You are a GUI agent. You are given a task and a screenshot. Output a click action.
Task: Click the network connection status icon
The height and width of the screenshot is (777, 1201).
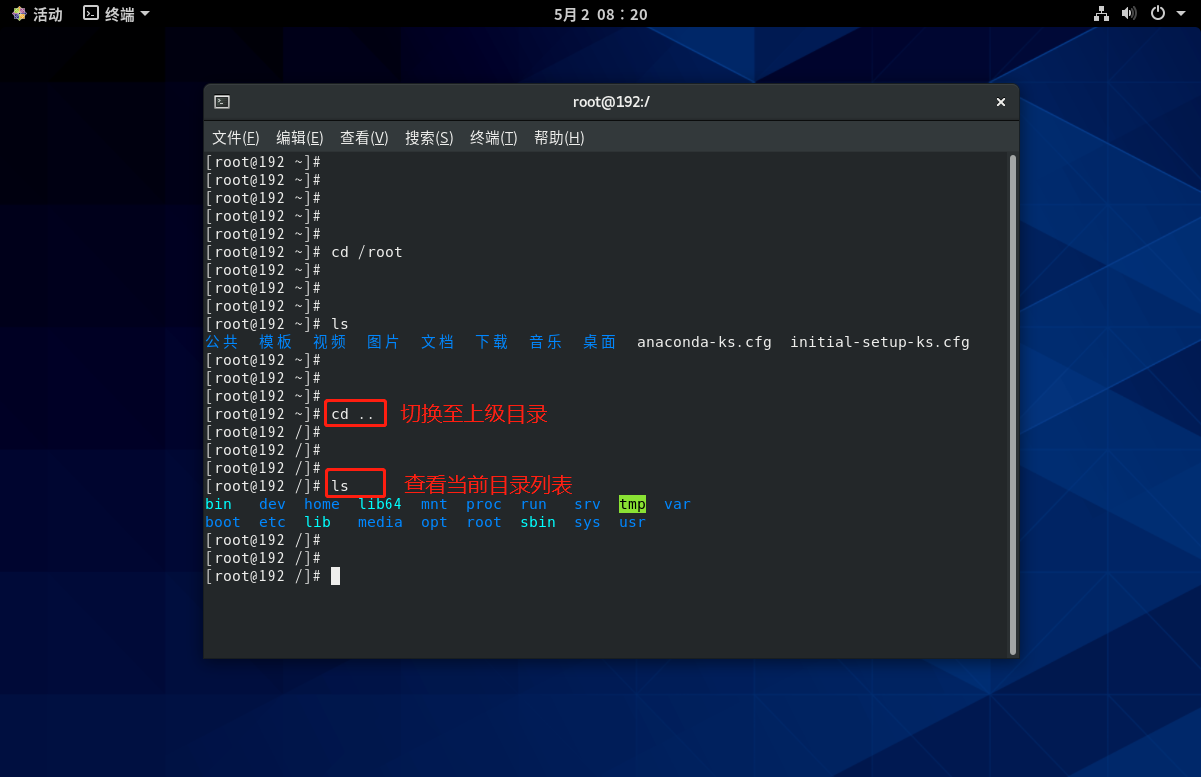(1101, 13)
